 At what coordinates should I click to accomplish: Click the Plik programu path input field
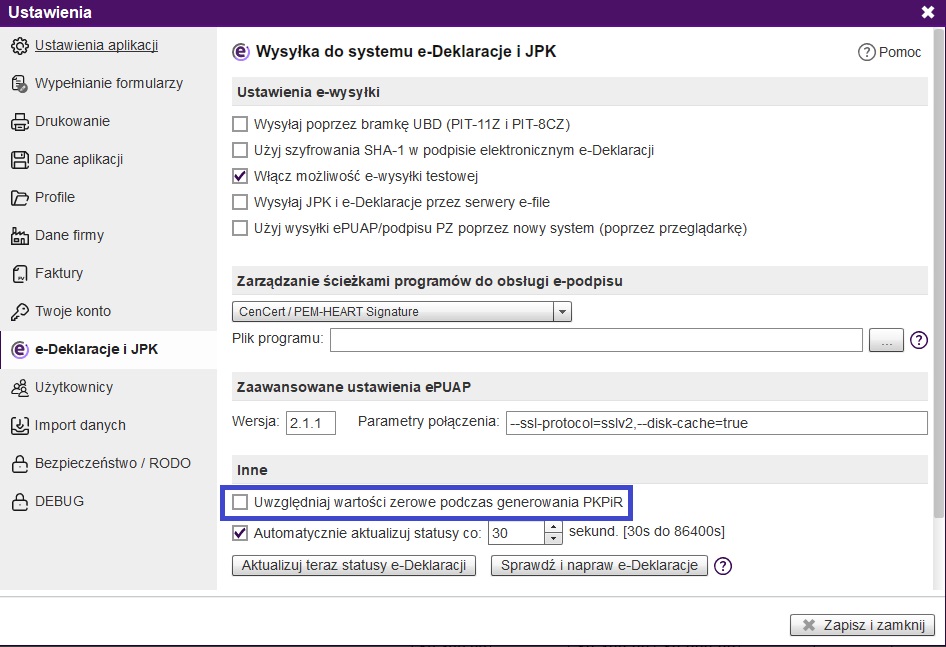point(596,340)
